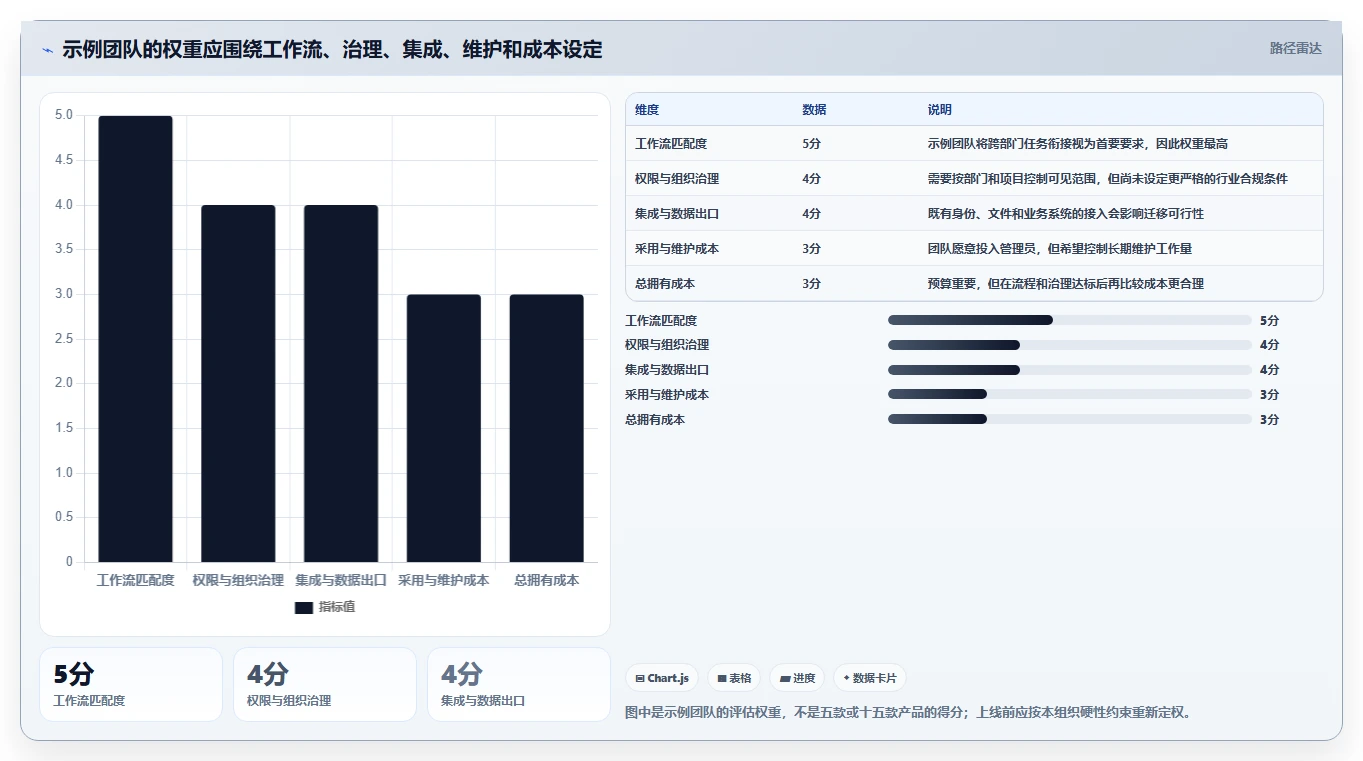Click the 3分 value in table row 总拥有成本
This screenshot has height=761, width=1363.
tap(812, 284)
